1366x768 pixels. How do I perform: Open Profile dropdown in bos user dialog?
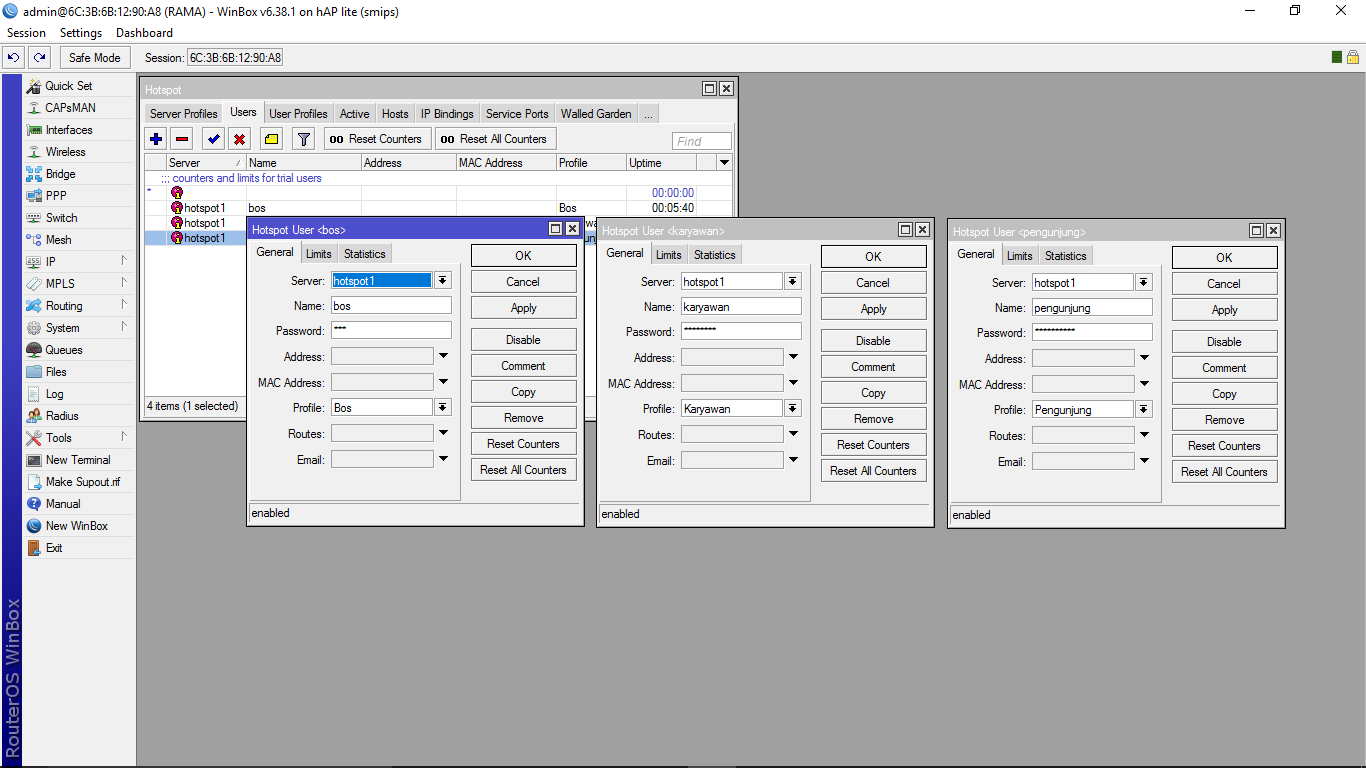tap(443, 408)
